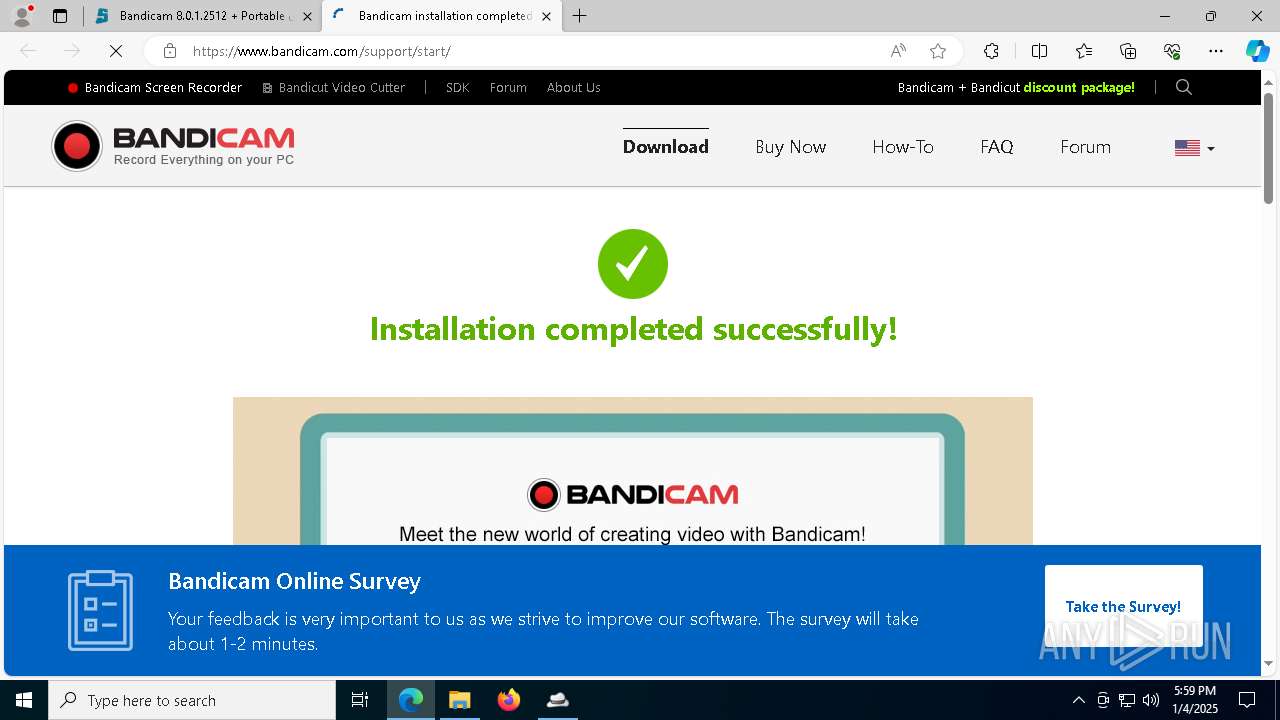This screenshot has height=720, width=1280.
Task: Open the Windows Start menu
Action: tap(24, 700)
